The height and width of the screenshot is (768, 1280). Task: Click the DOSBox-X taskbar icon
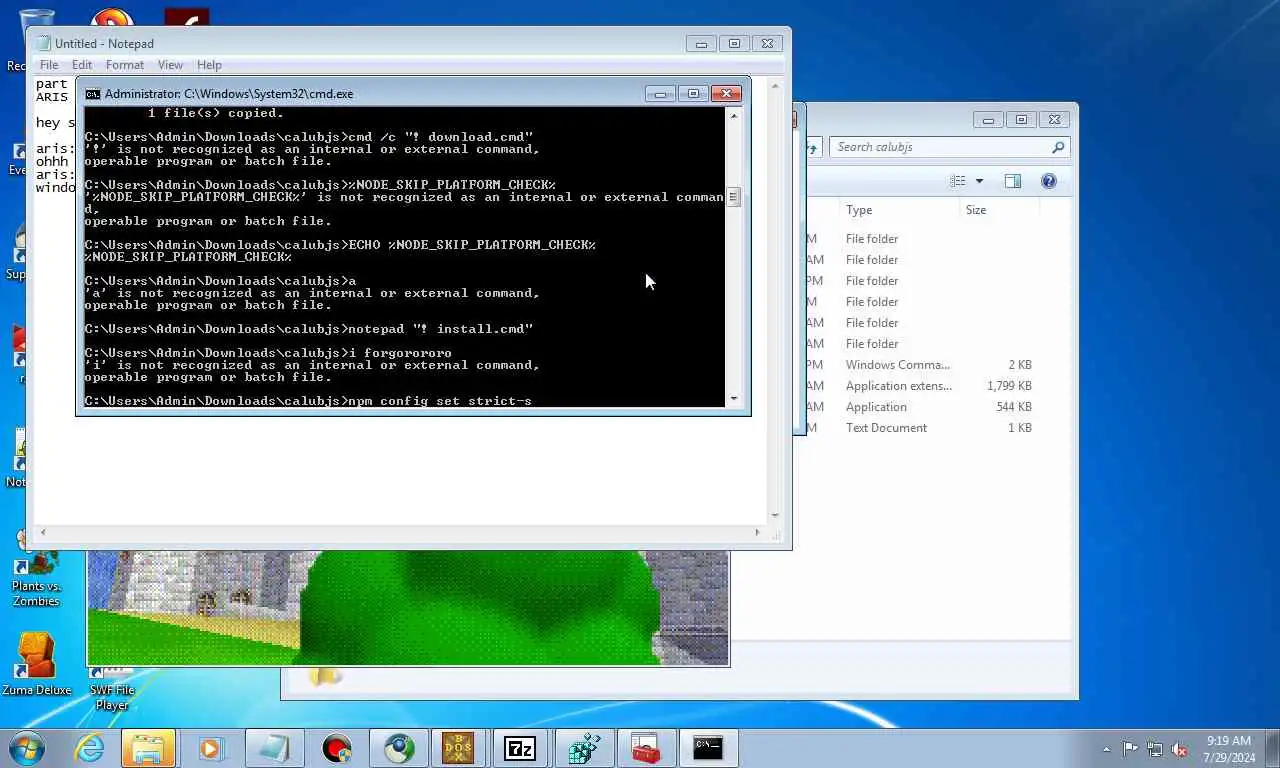pyautogui.click(x=458, y=748)
